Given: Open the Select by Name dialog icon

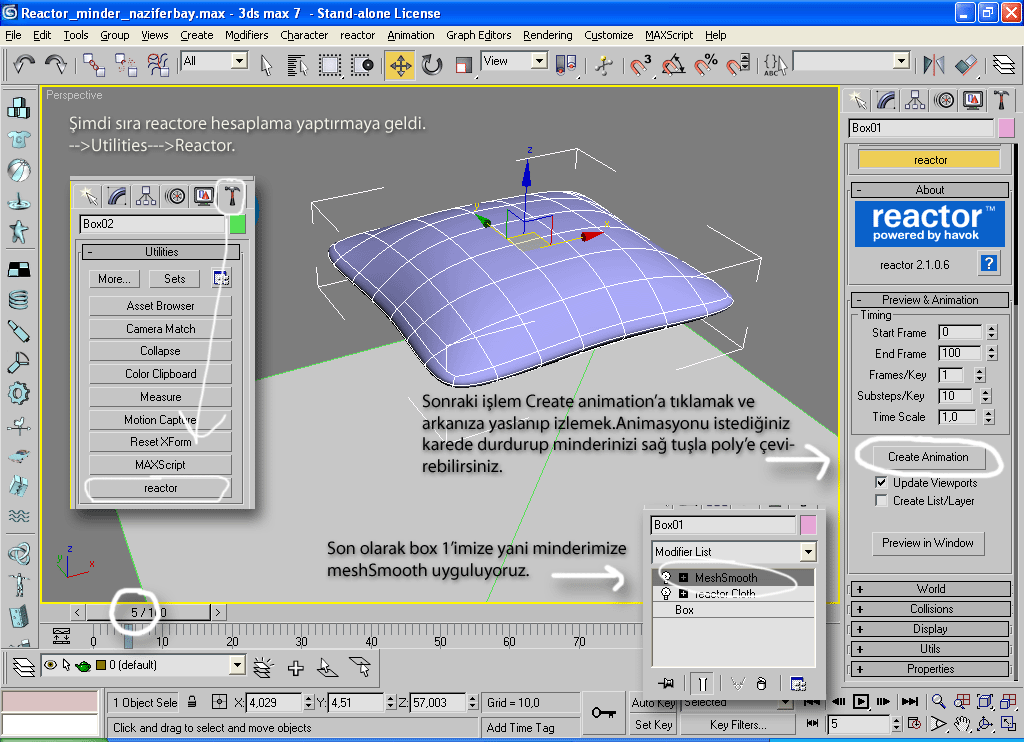Looking at the screenshot, I should pos(297,65).
